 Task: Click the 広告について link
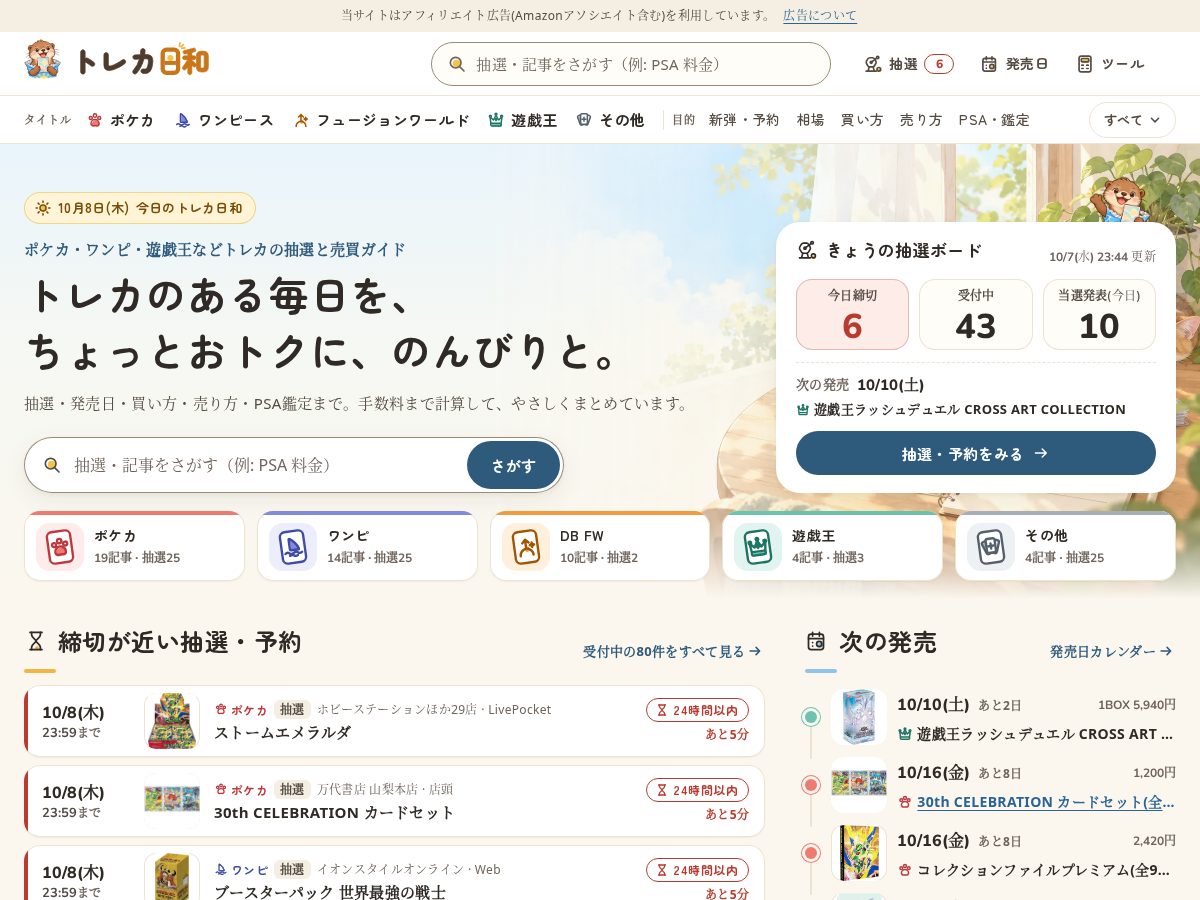[820, 15]
